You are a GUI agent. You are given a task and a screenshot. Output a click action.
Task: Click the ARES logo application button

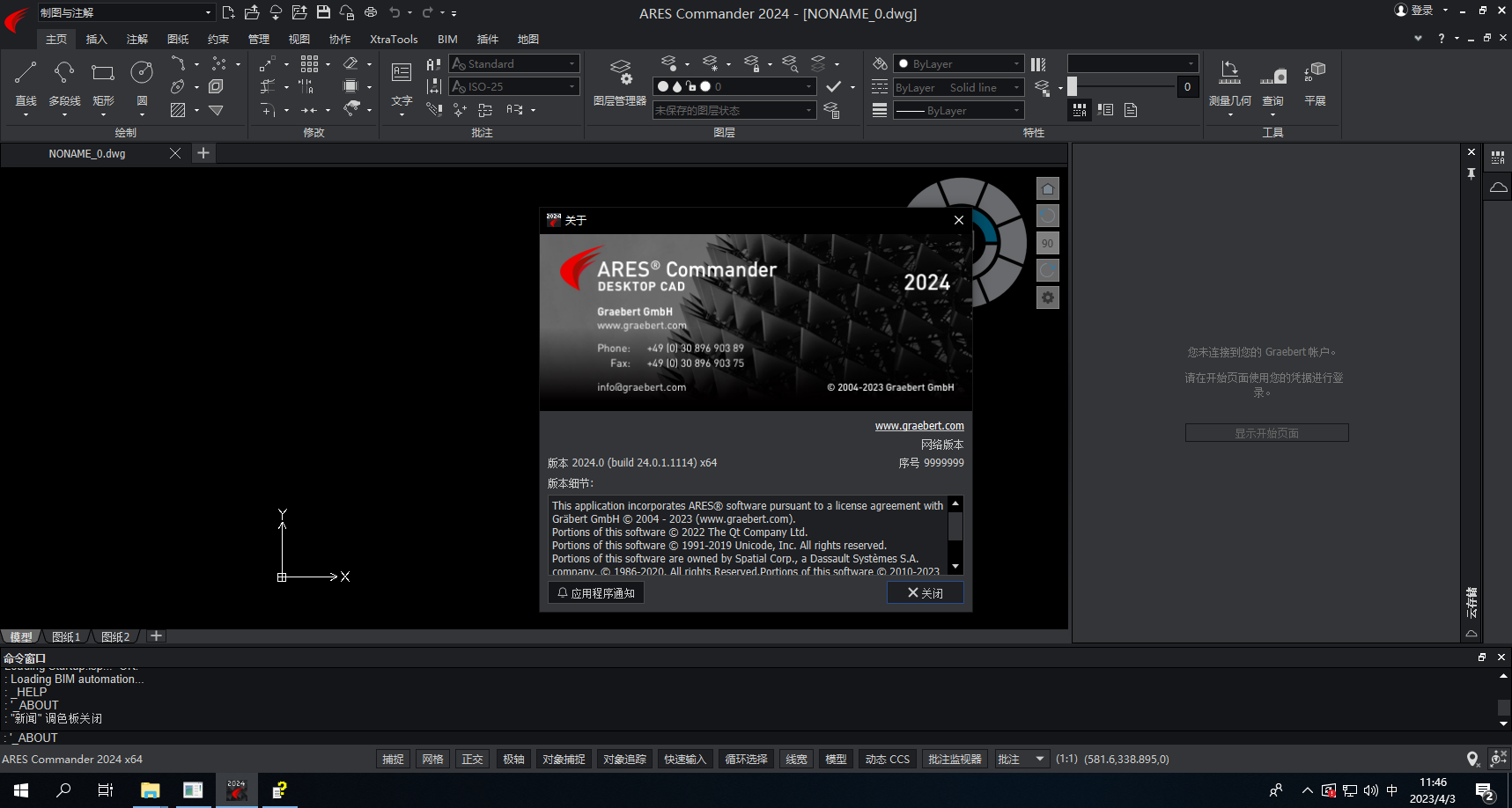(x=17, y=18)
